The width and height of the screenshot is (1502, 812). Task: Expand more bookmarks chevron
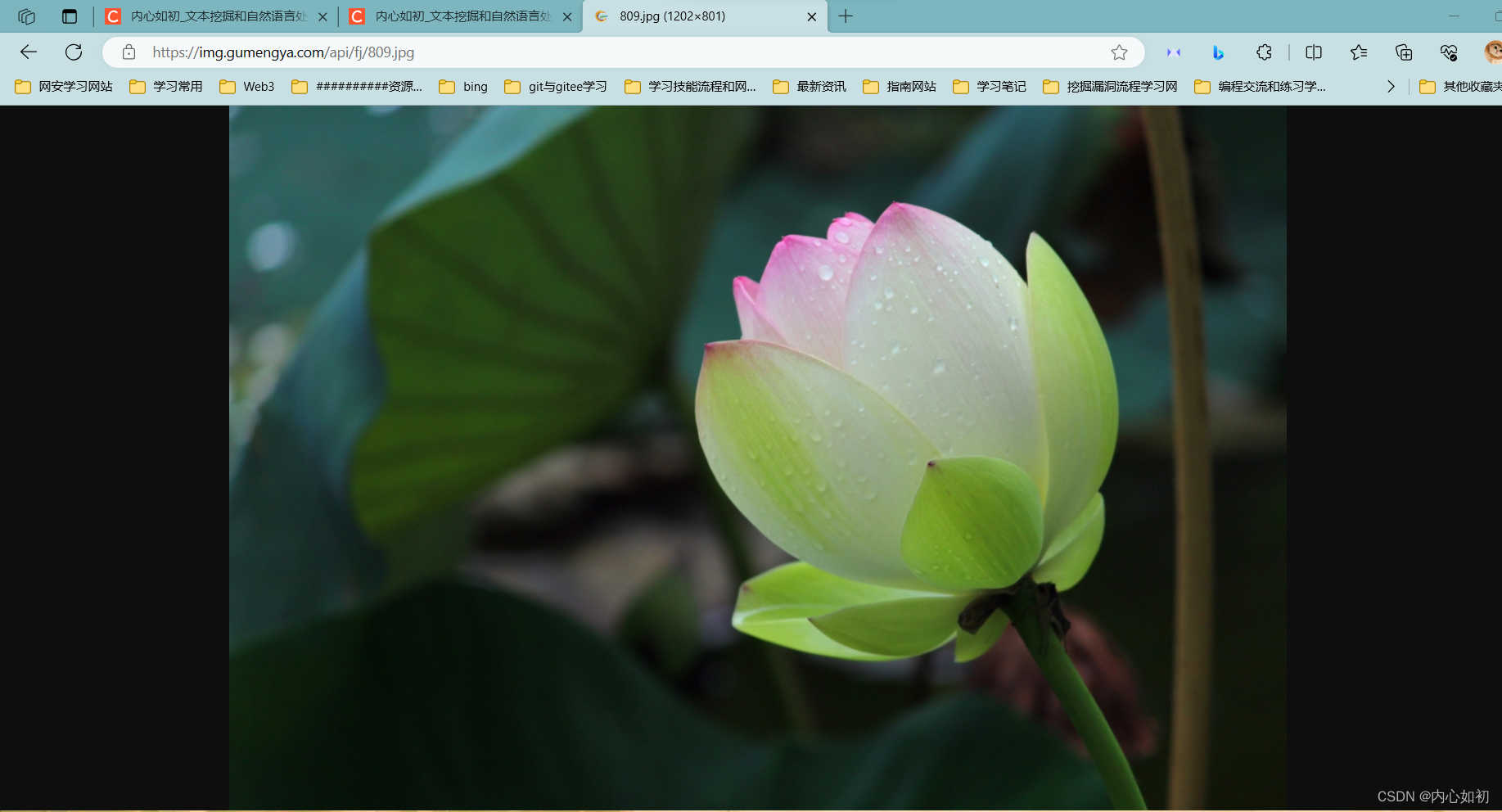pos(1391,87)
